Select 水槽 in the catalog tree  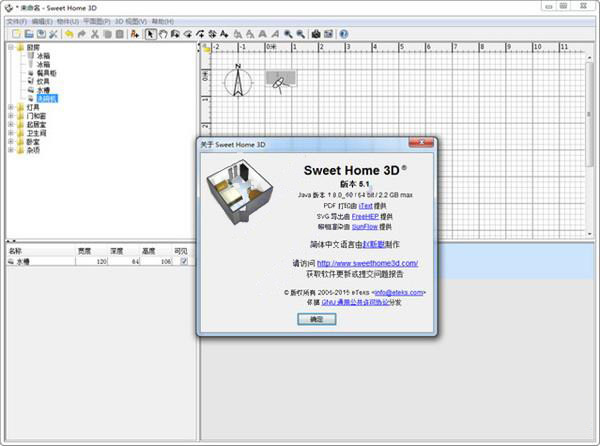[x=43, y=90]
